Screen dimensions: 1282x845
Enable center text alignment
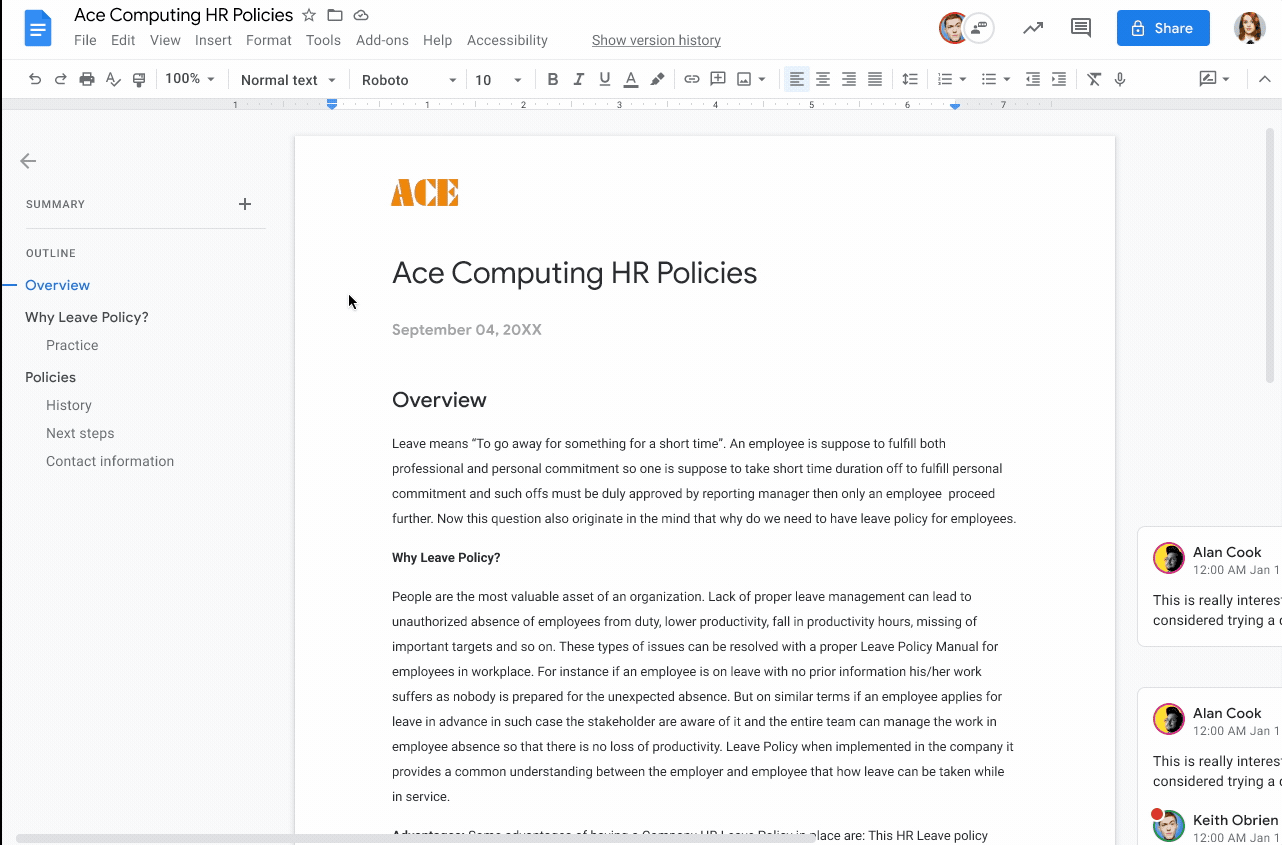click(822, 78)
